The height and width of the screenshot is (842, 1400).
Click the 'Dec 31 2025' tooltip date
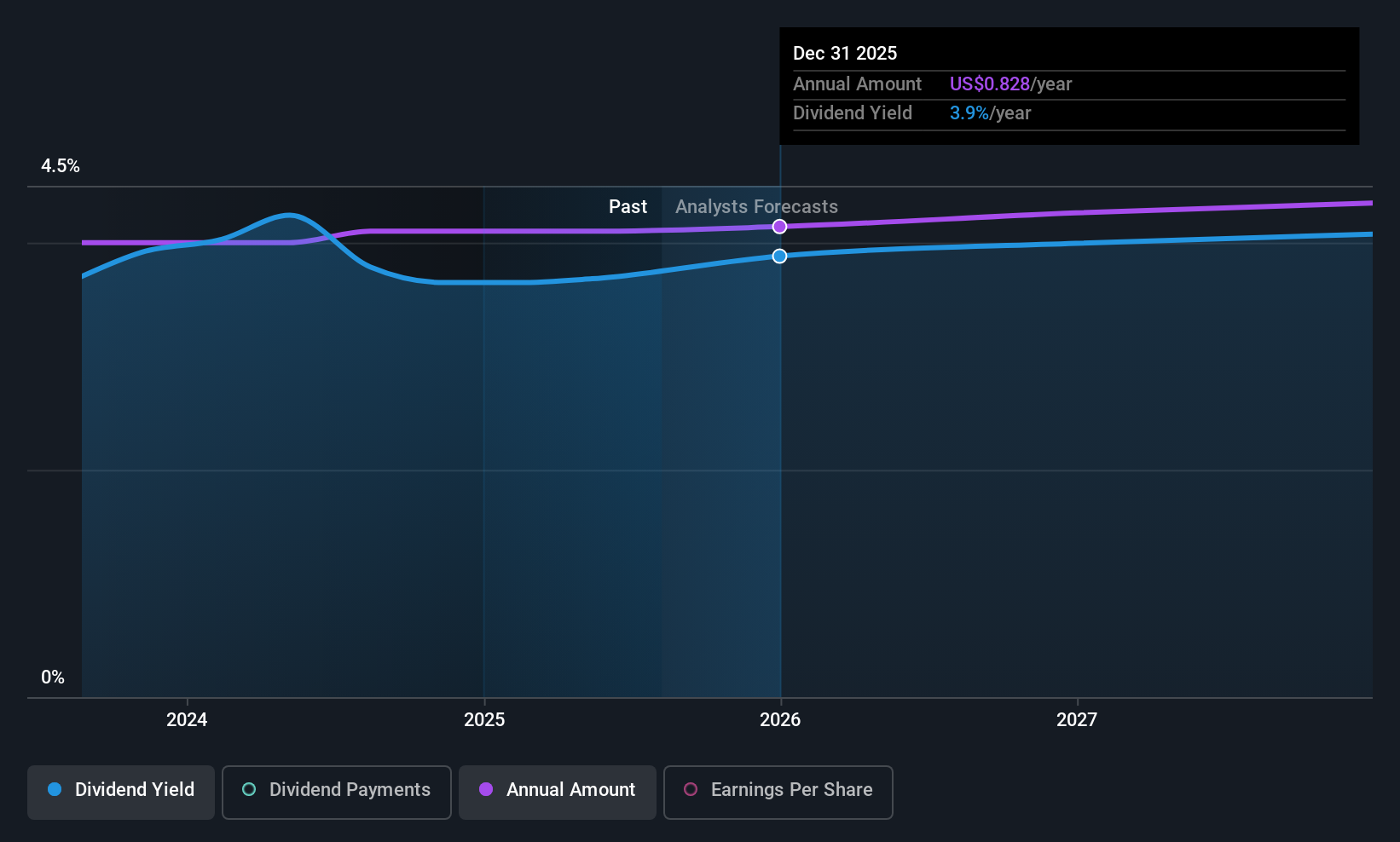click(845, 53)
